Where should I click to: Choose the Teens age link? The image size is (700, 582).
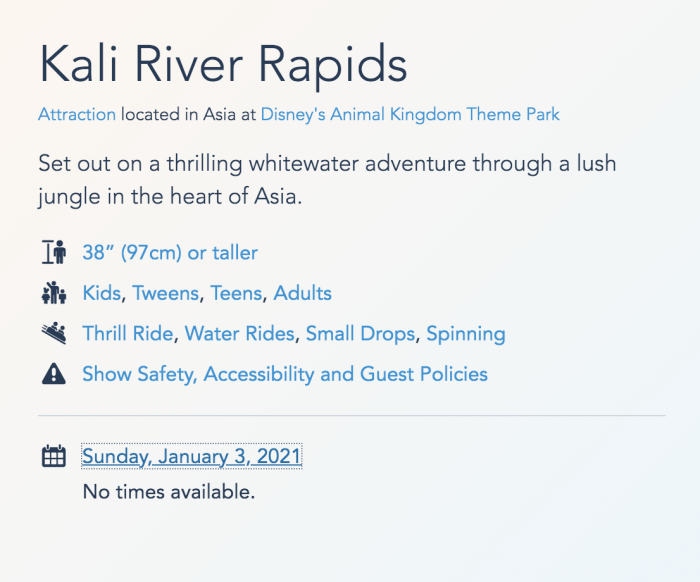(236, 293)
